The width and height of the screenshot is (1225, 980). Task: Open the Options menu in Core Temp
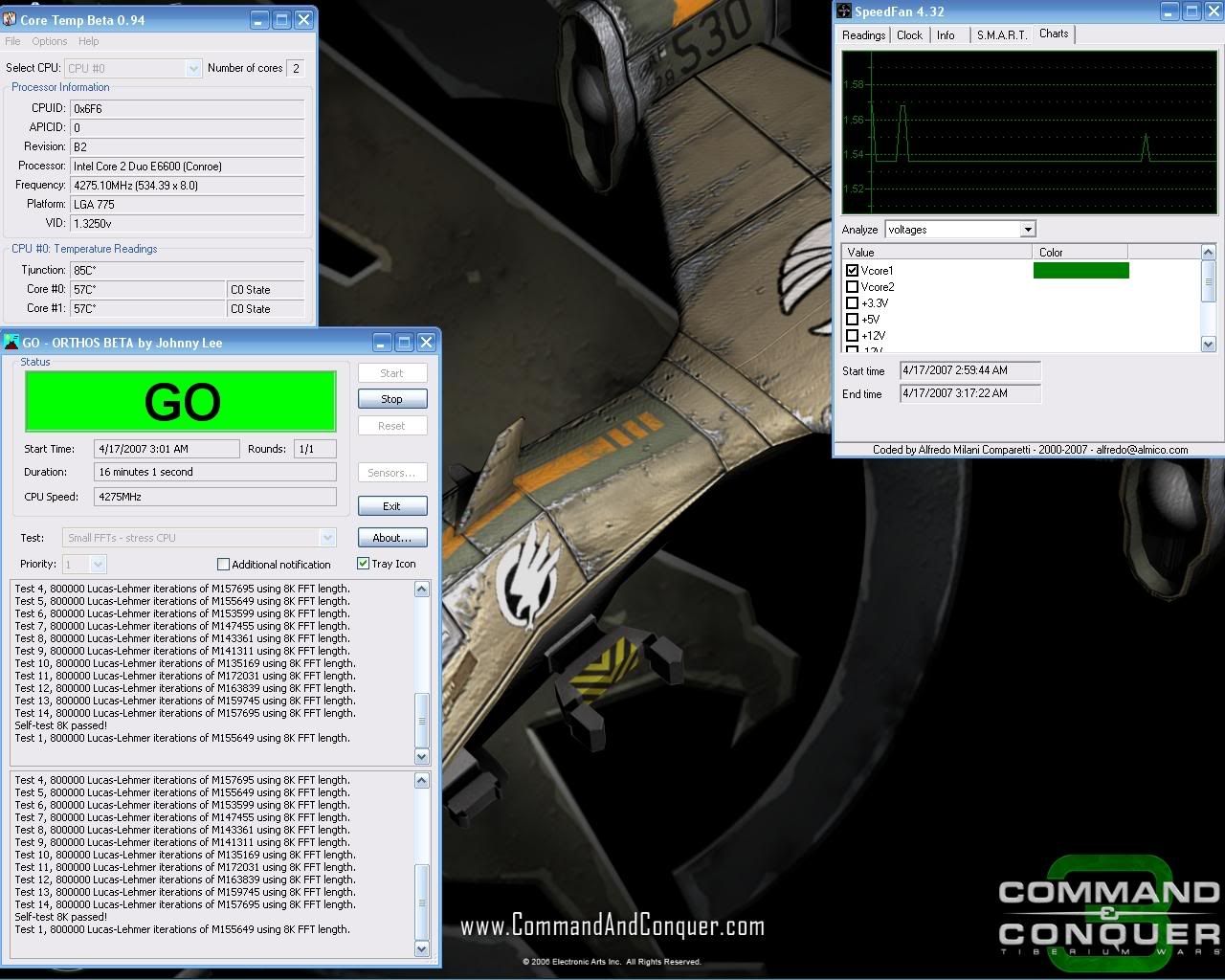click(49, 42)
